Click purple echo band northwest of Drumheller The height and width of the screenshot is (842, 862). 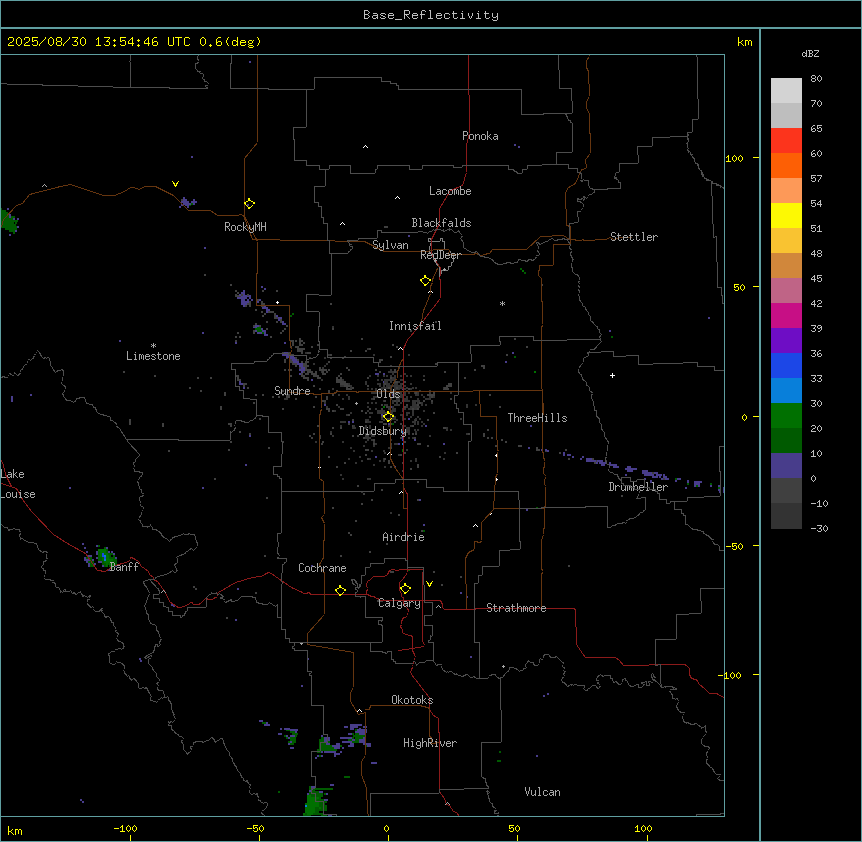pos(627,467)
